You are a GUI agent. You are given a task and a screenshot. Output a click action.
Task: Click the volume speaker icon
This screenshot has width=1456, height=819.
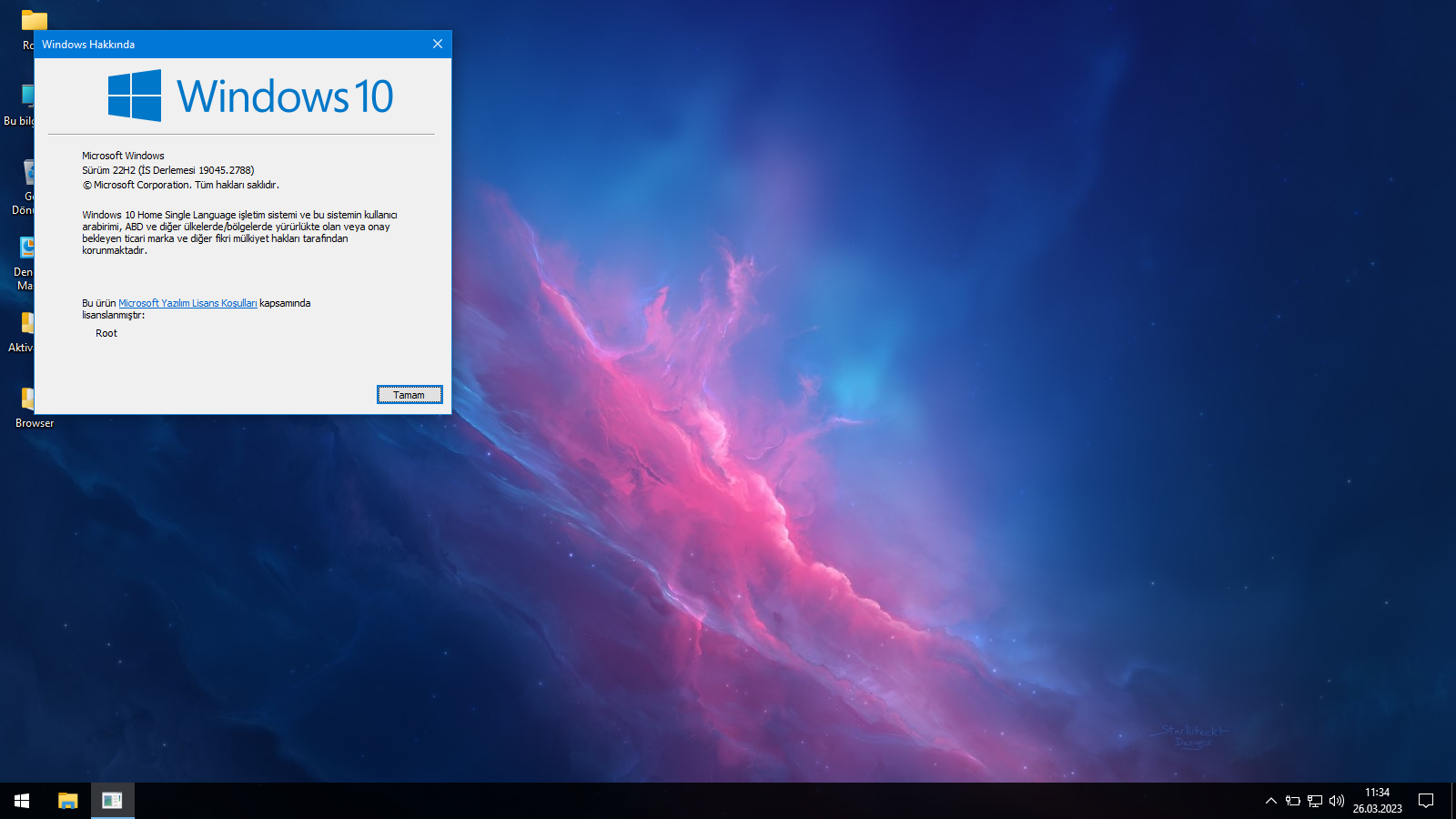tap(1336, 801)
